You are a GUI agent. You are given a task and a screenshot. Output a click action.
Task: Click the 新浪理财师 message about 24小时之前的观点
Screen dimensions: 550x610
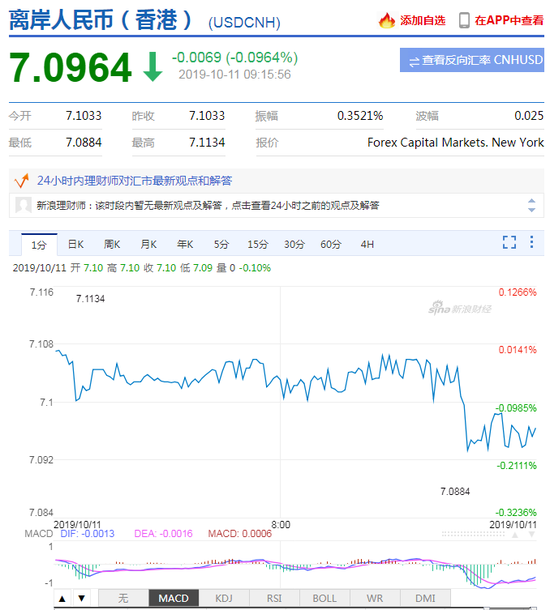point(208,205)
